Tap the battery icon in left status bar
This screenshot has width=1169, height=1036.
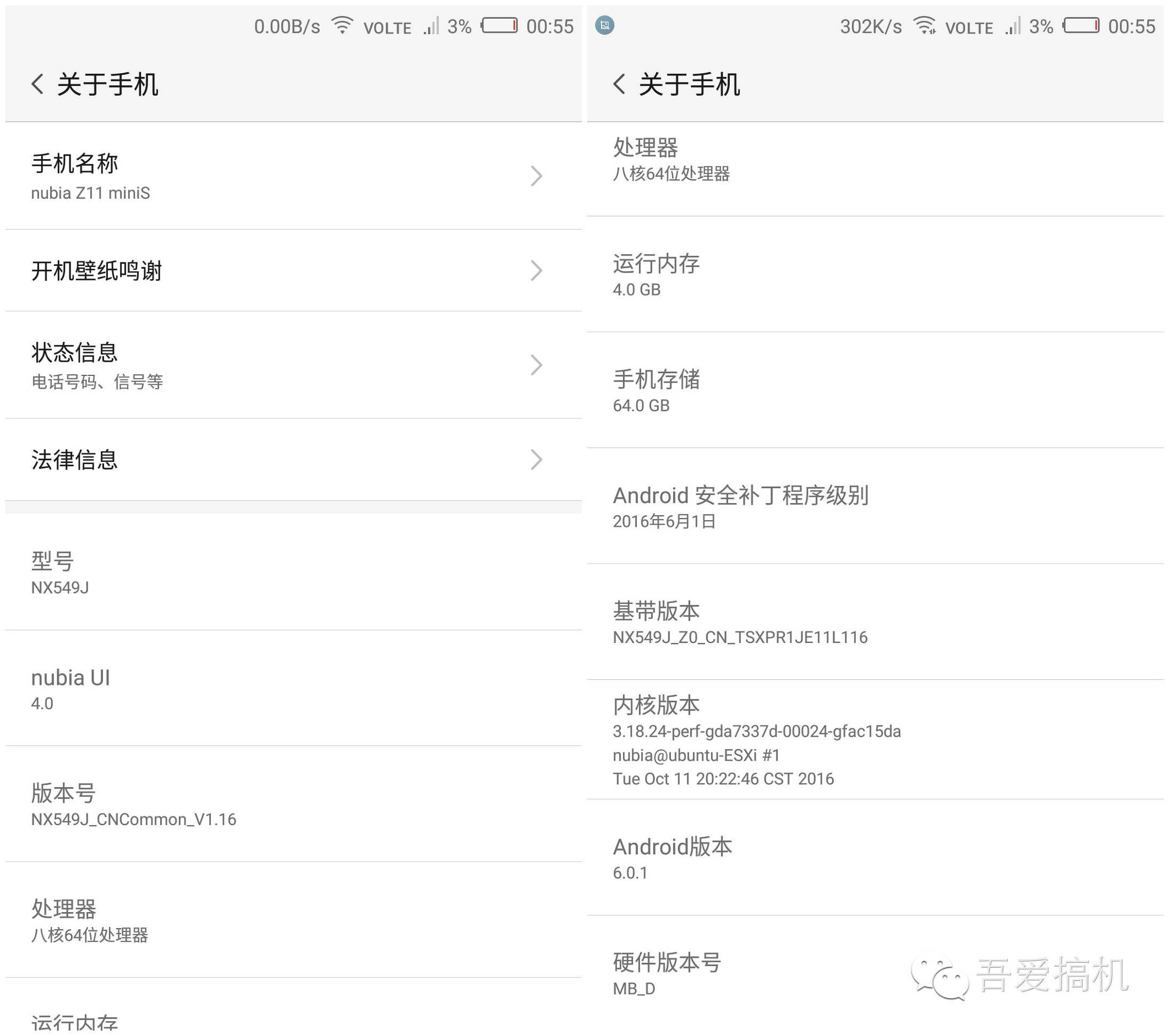click(x=499, y=26)
